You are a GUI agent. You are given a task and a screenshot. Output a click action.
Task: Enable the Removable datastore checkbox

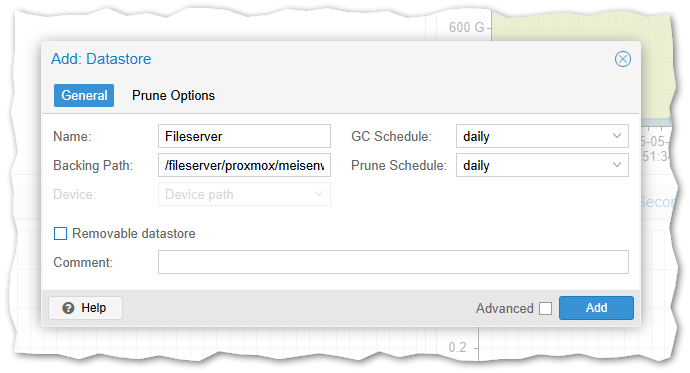[x=60, y=233]
